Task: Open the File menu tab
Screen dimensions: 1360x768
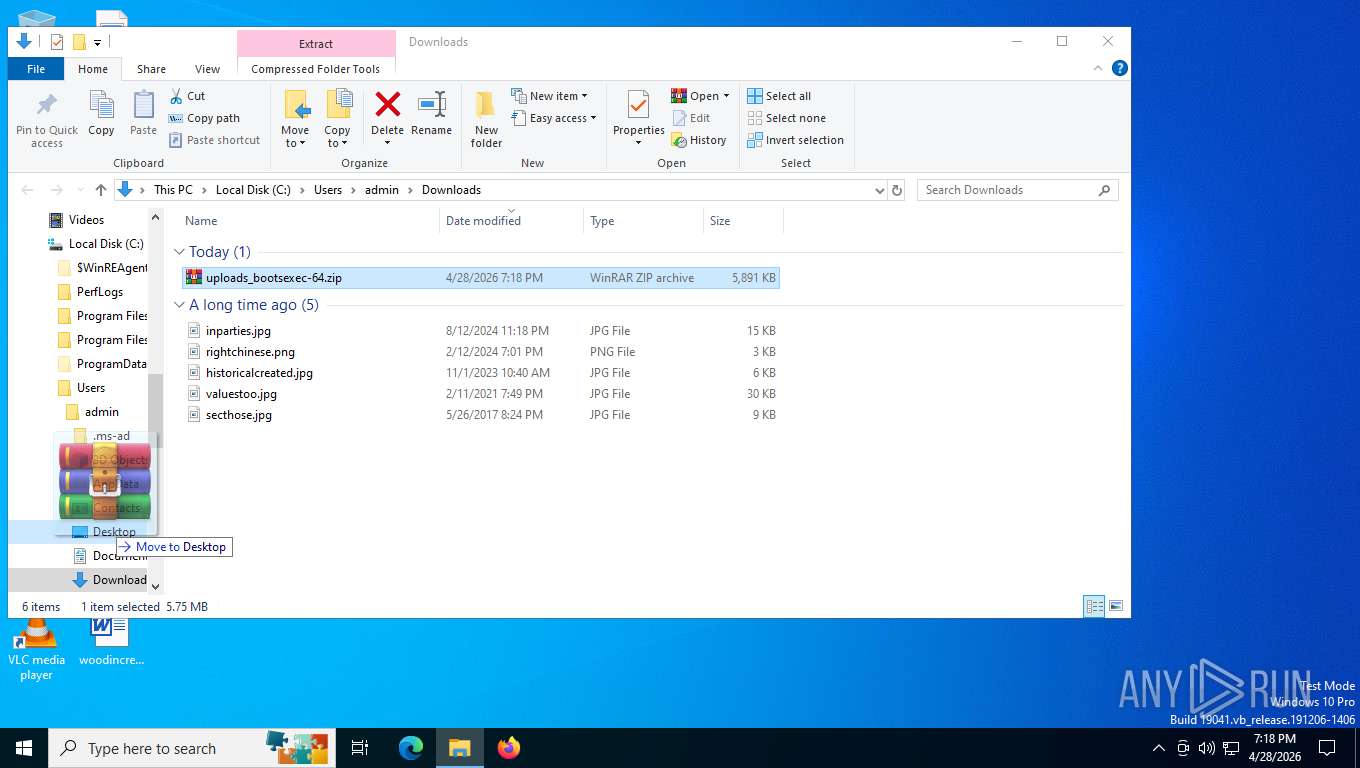Action: coord(36,69)
